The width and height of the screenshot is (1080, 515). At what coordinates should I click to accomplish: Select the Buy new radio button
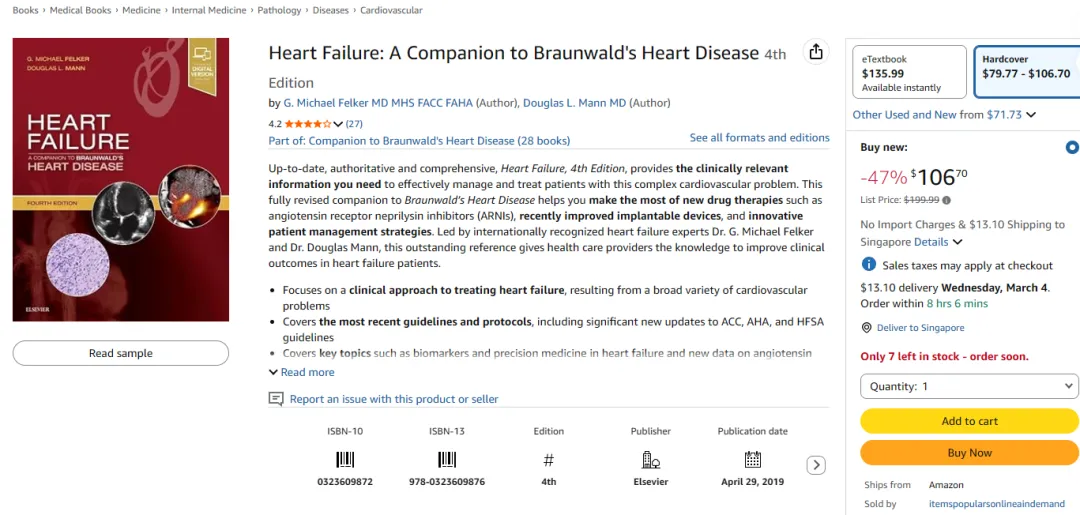pos(1072,148)
